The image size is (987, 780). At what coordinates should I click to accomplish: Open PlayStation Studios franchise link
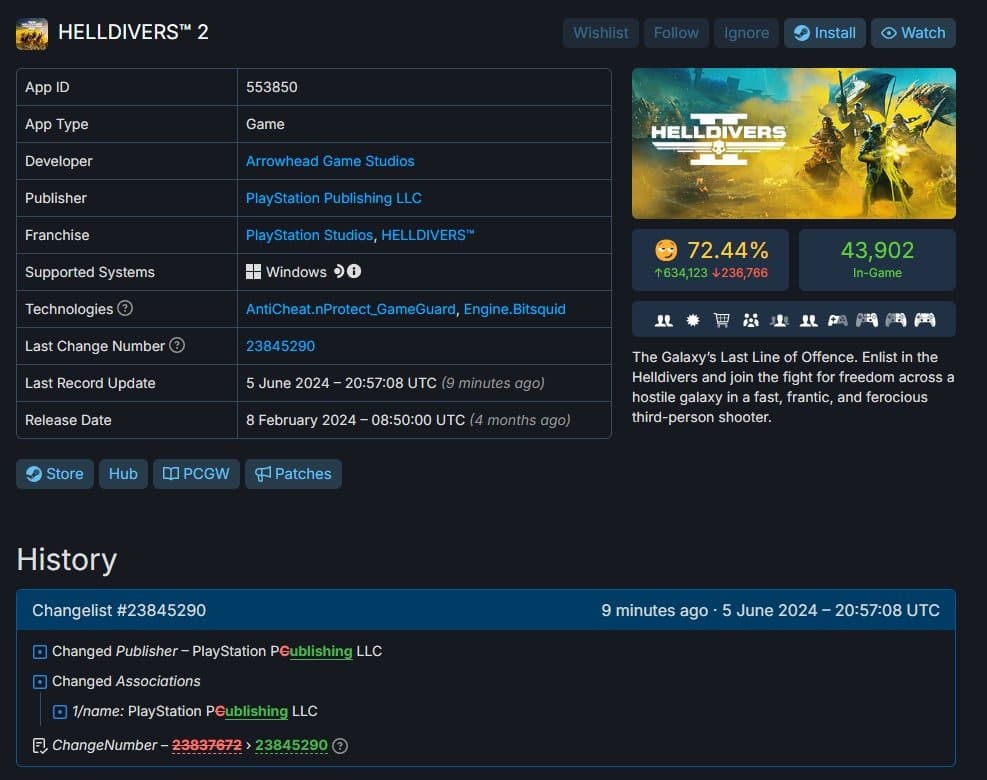click(x=309, y=235)
